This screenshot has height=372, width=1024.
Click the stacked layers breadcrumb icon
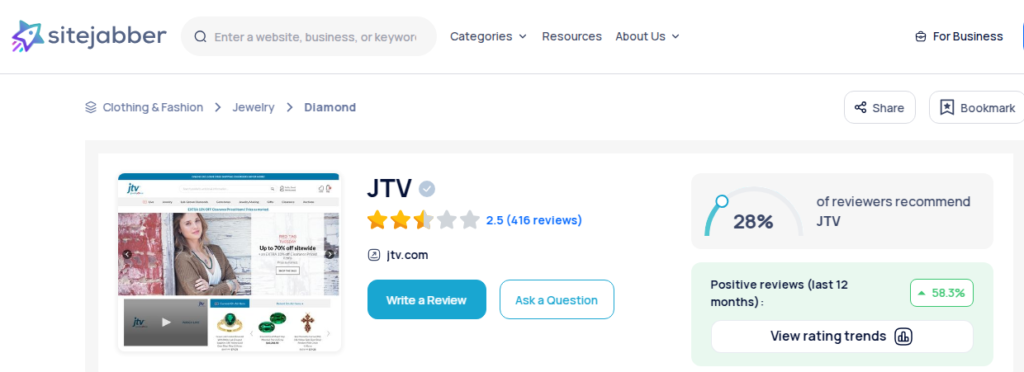coord(91,107)
